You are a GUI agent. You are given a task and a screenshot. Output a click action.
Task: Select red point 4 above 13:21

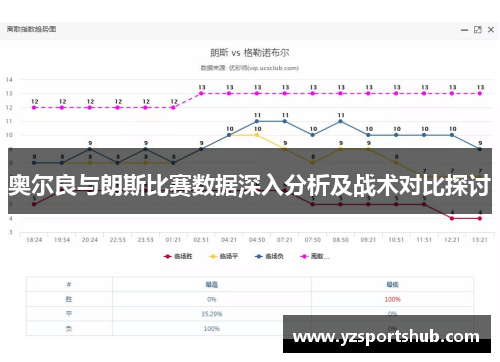coord(480,219)
